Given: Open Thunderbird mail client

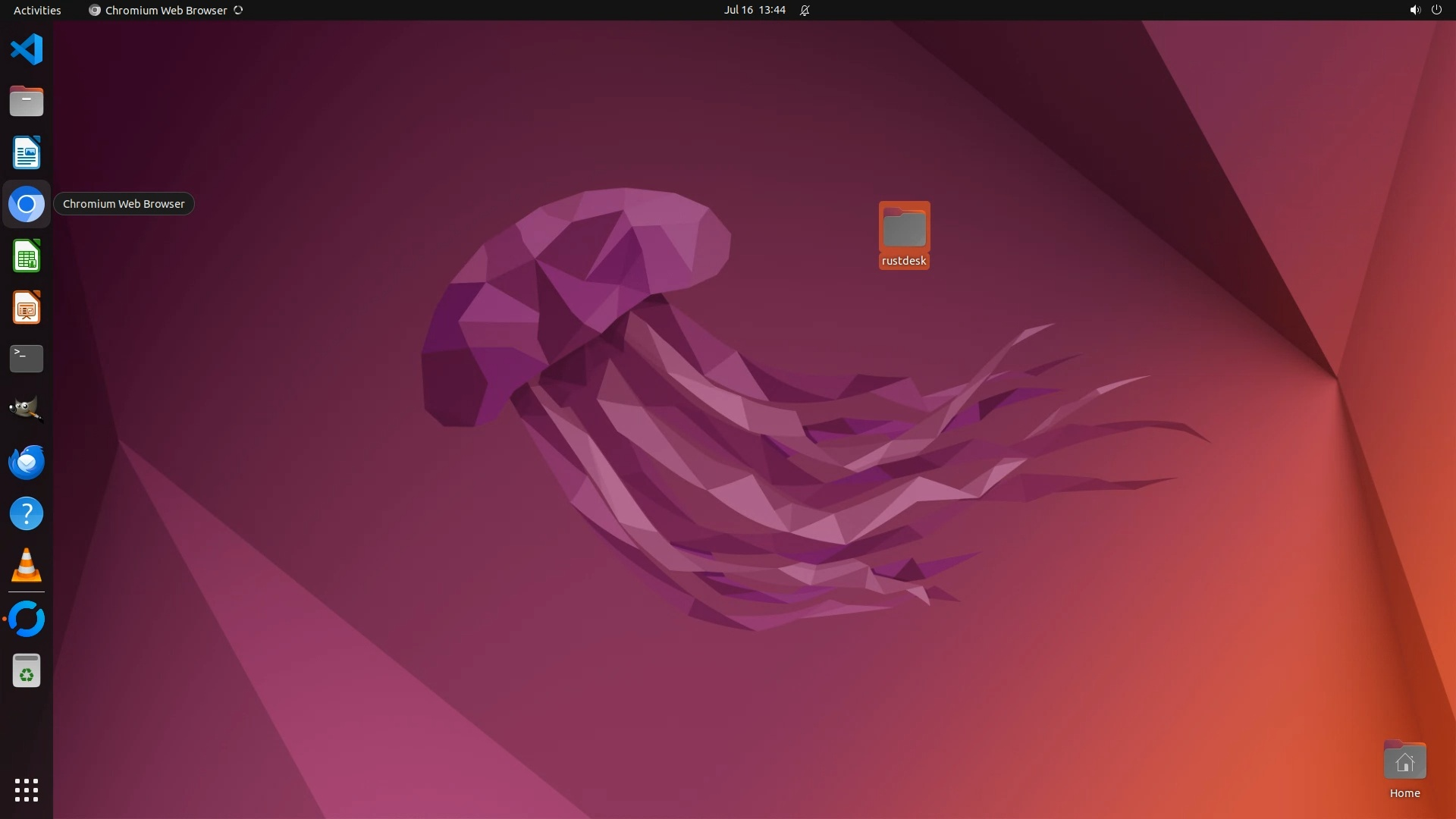Looking at the screenshot, I should pyautogui.click(x=27, y=462).
